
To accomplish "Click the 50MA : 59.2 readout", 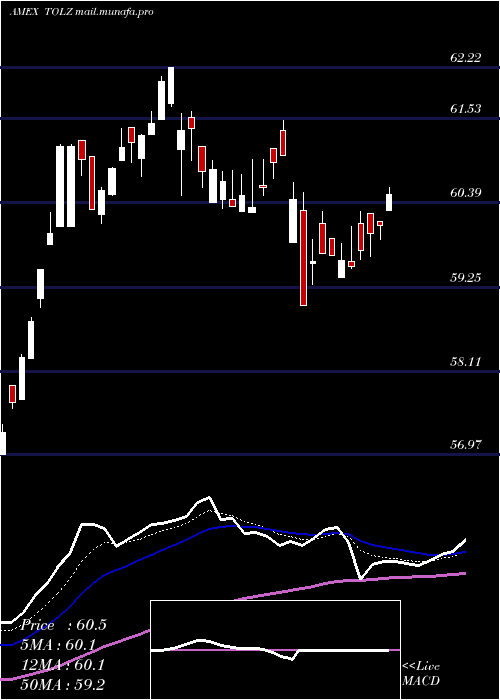I will (63, 684).
